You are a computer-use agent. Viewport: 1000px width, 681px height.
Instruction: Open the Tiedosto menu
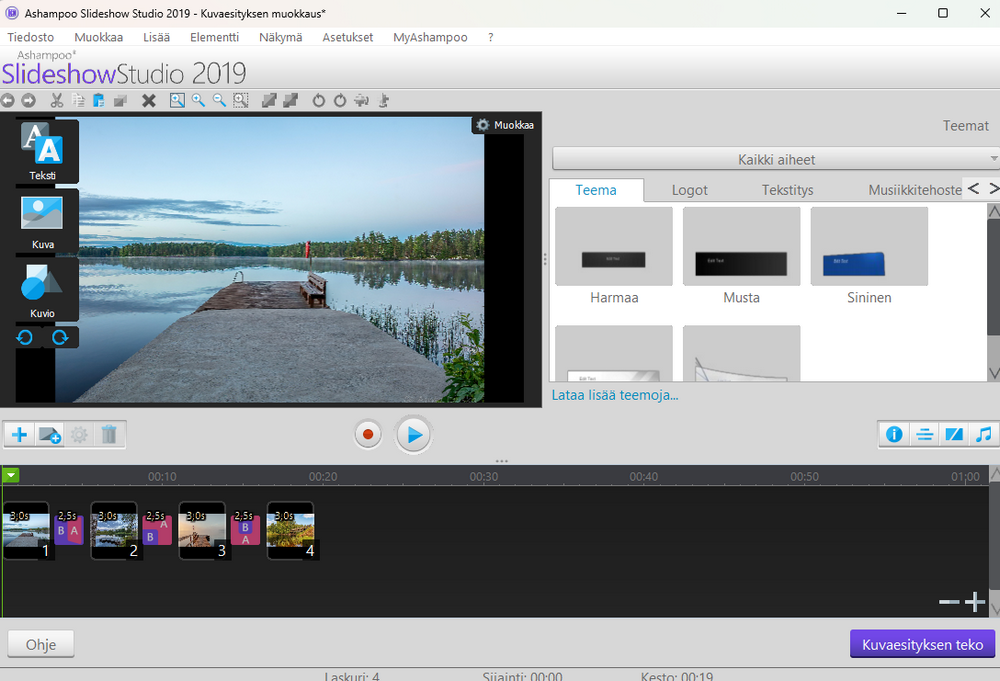31,37
